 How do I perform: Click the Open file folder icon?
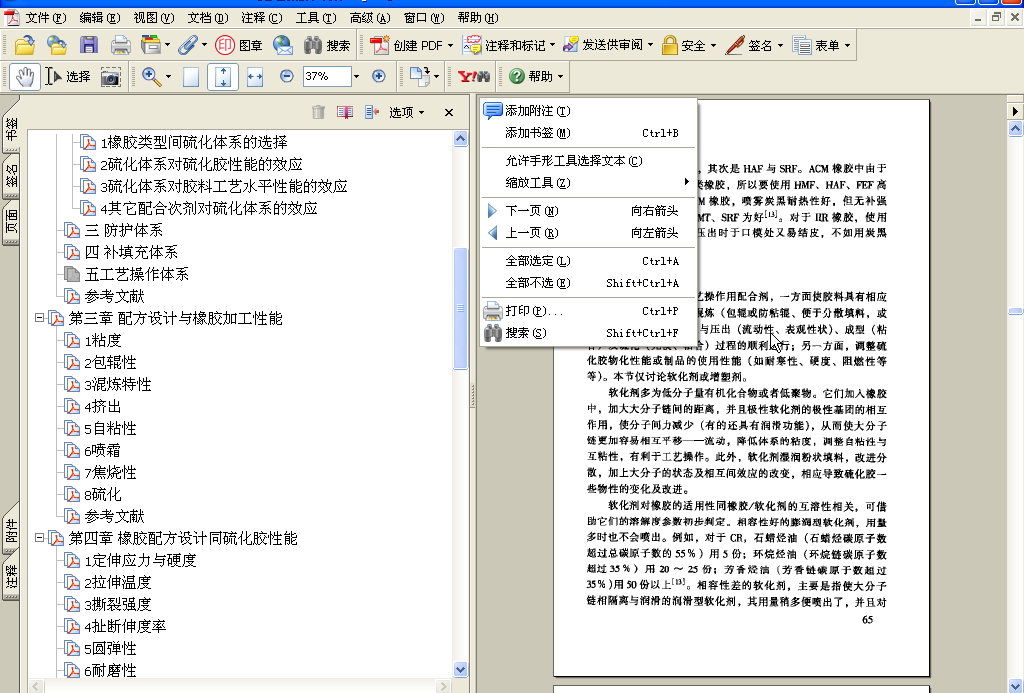(x=25, y=45)
